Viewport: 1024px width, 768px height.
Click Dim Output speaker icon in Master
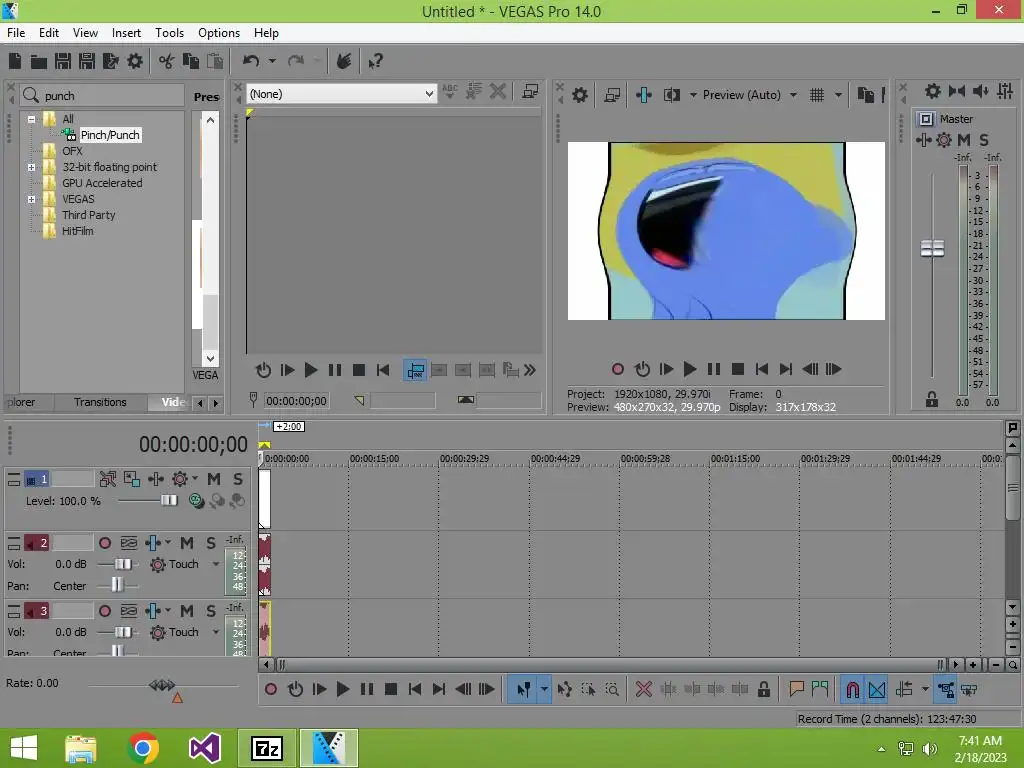(x=980, y=91)
